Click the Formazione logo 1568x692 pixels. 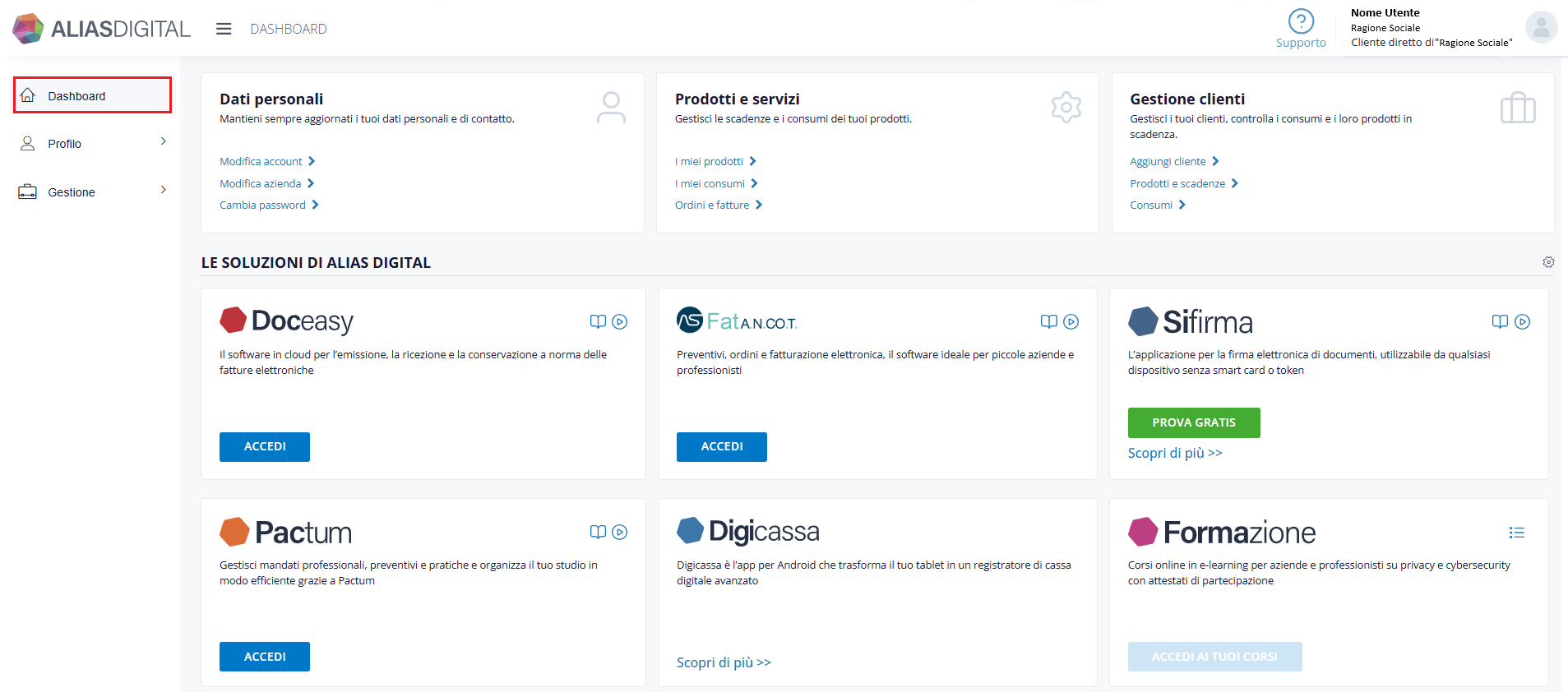click(1222, 532)
